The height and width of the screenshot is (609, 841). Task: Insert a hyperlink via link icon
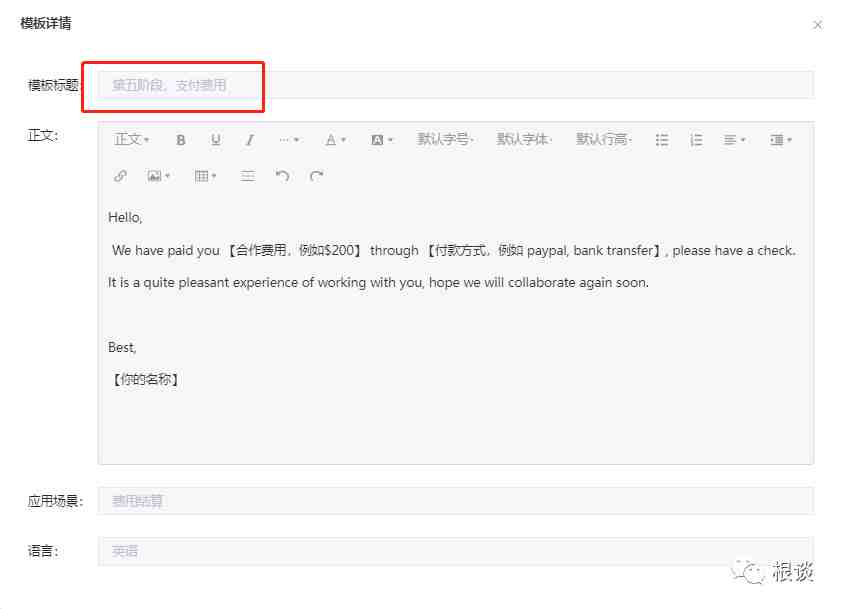120,176
